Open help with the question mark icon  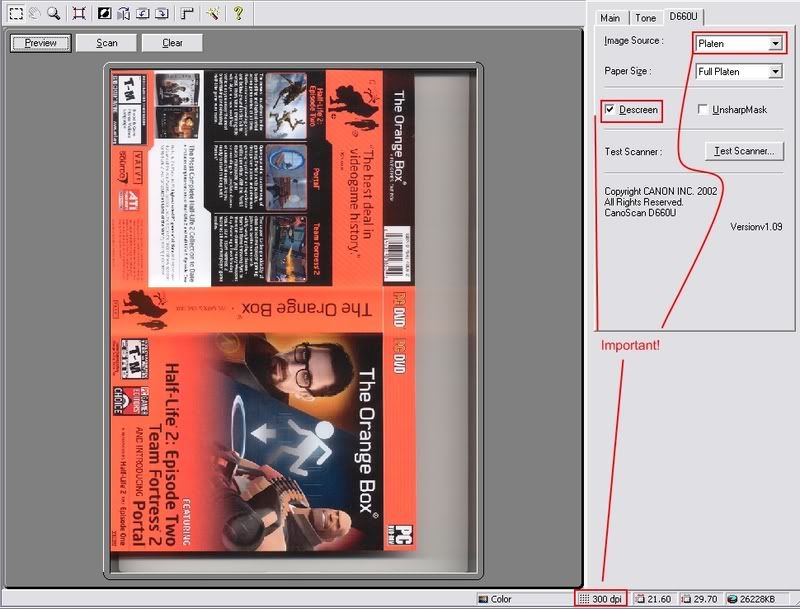point(238,14)
